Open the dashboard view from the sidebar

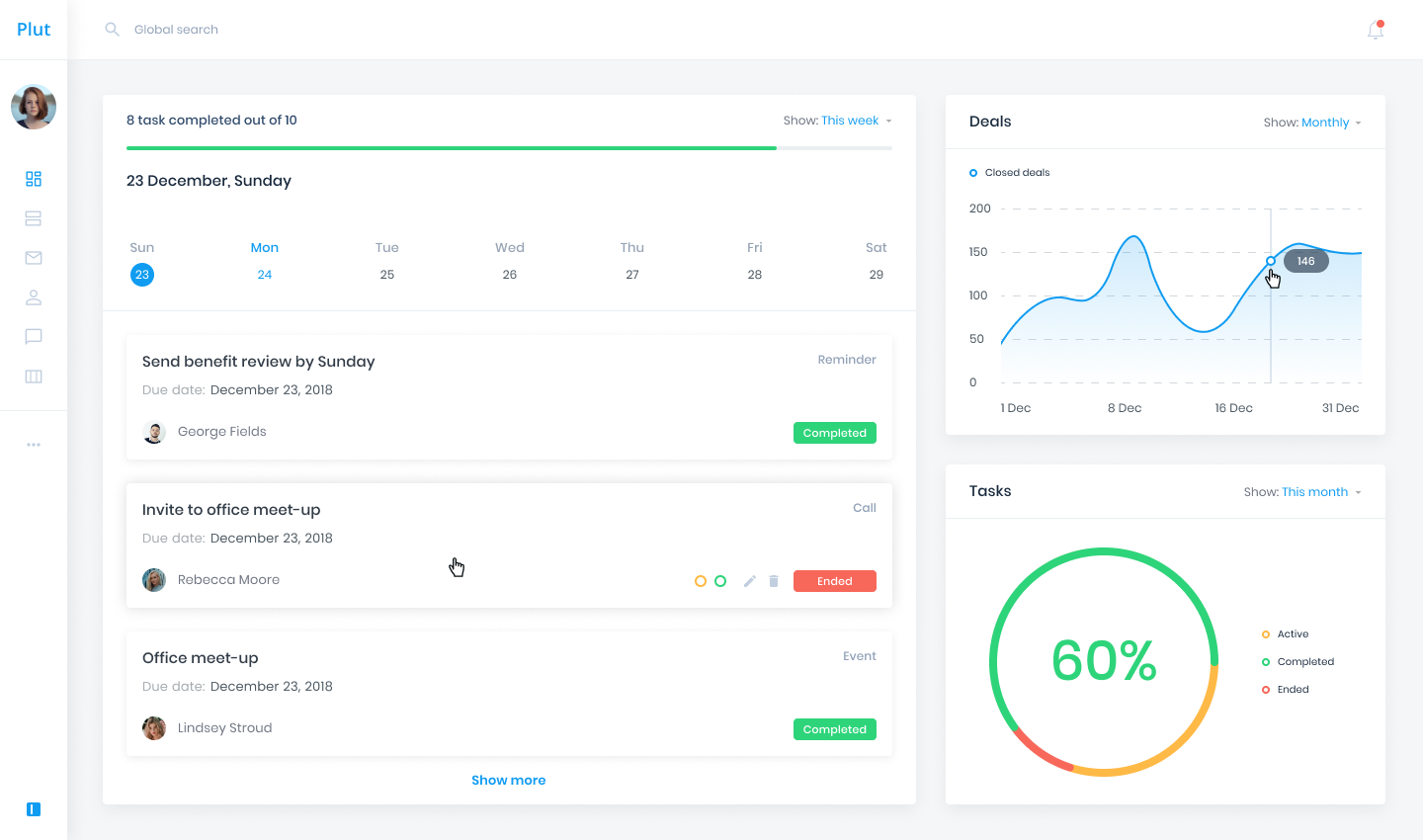(x=34, y=179)
